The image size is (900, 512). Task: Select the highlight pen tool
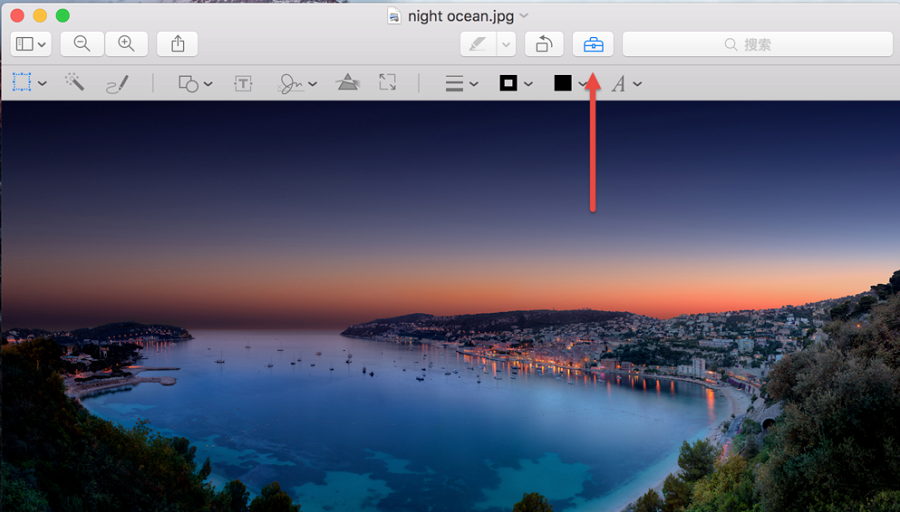tap(478, 44)
